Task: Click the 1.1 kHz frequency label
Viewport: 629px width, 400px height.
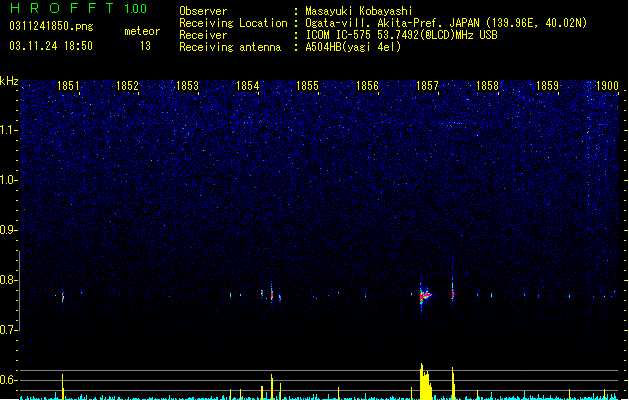Action: [x=9, y=130]
